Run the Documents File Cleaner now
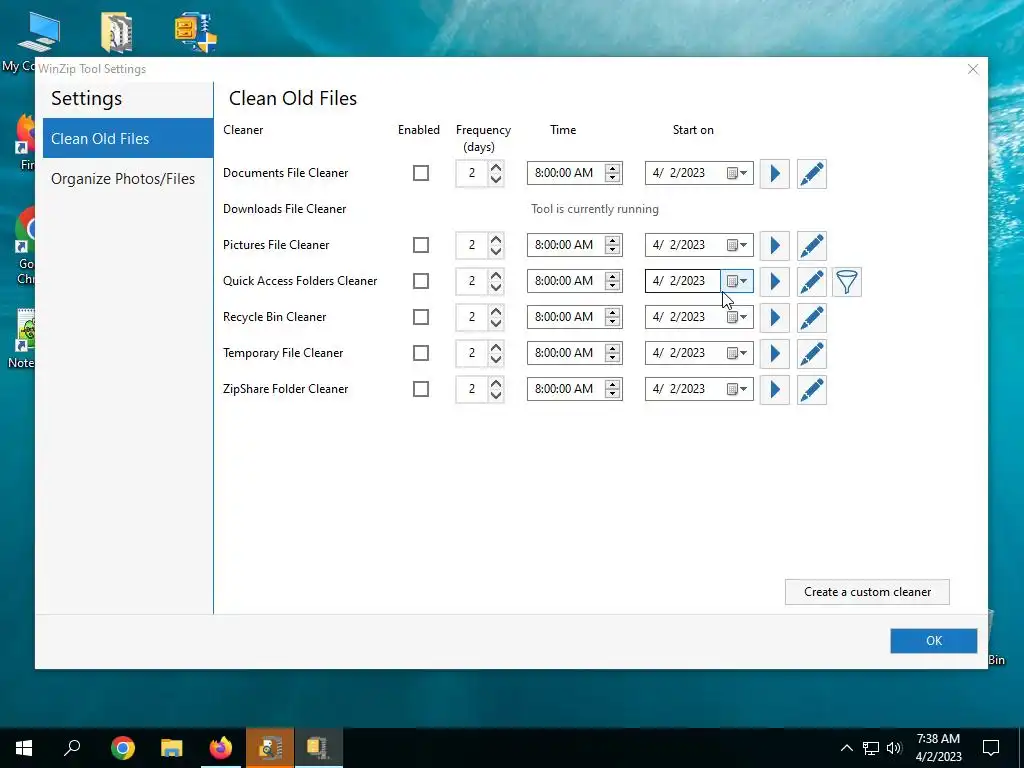This screenshot has width=1024, height=768. pyautogui.click(x=775, y=174)
